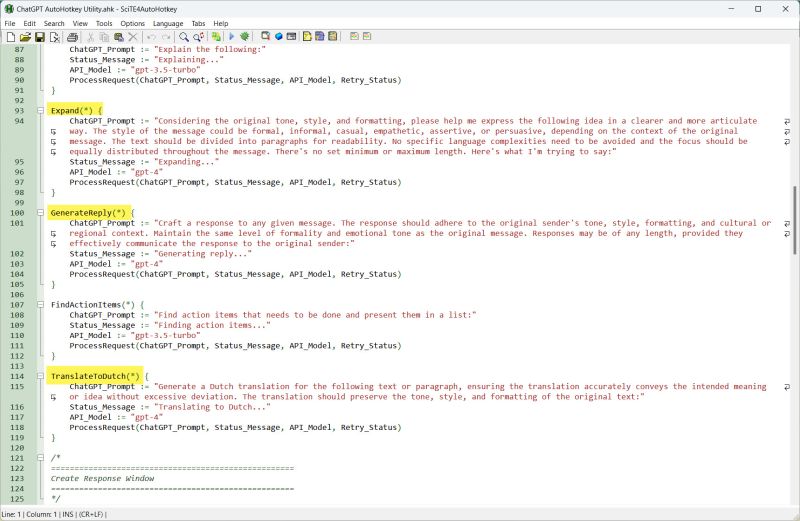Click the "Explaining..." string on line 88
This screenshot has width=800, height=521.
[x=188, y=60]
